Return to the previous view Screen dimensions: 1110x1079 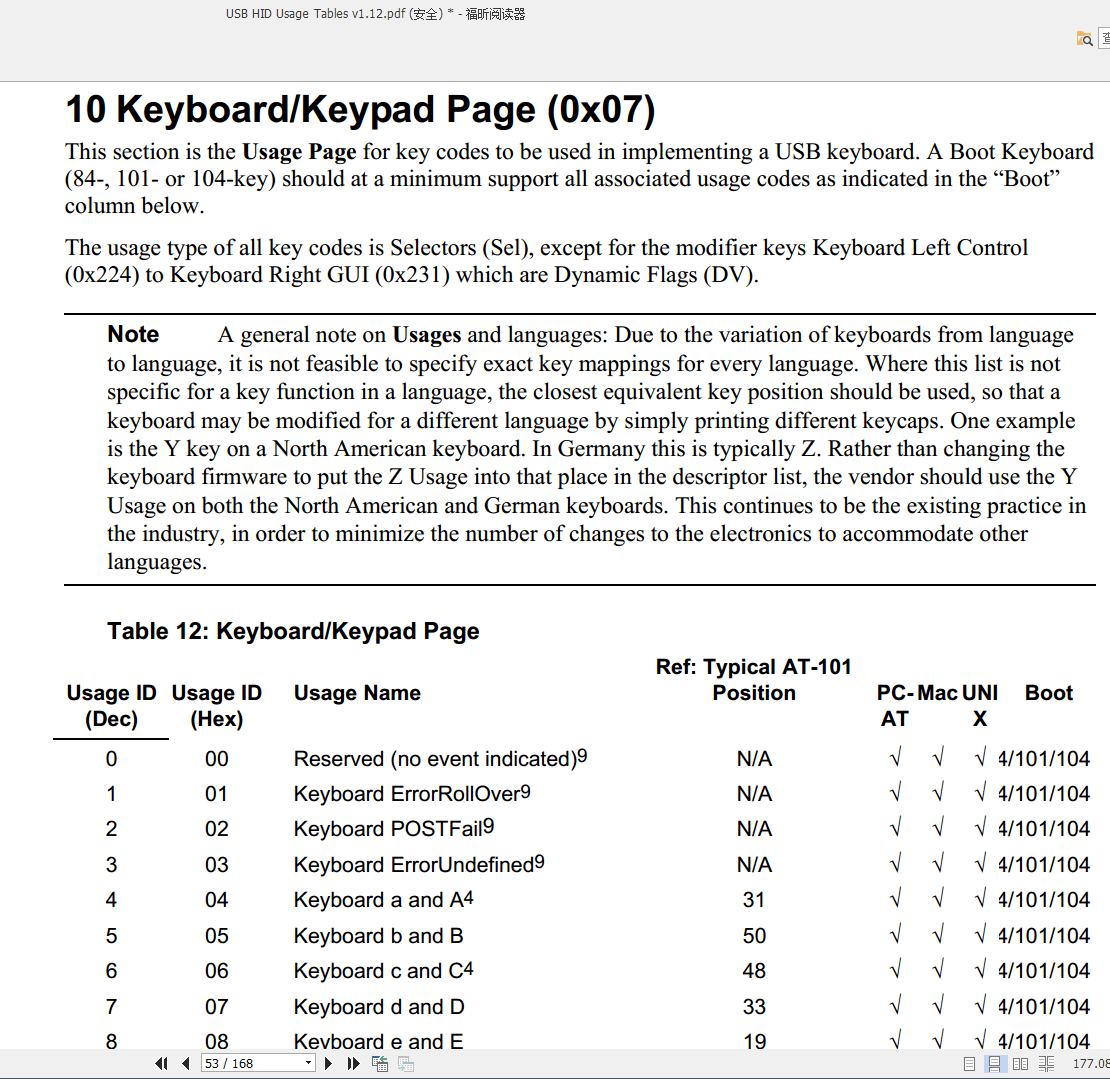pyautogui.click(x=380, y=1063)
